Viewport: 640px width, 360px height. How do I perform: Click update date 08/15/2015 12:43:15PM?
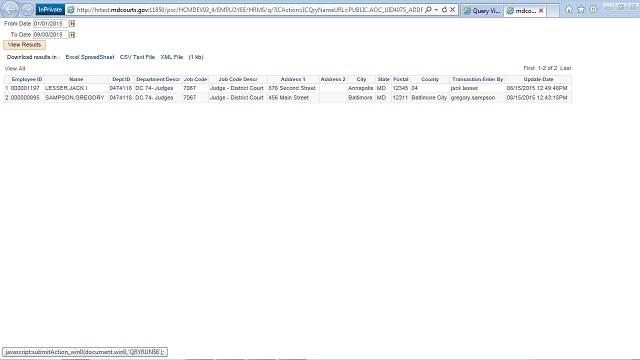[x=537, y=98]
